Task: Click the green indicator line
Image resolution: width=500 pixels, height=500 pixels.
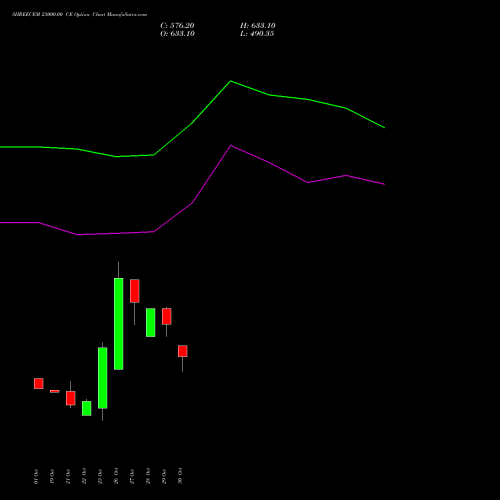Action: [192, 124]
